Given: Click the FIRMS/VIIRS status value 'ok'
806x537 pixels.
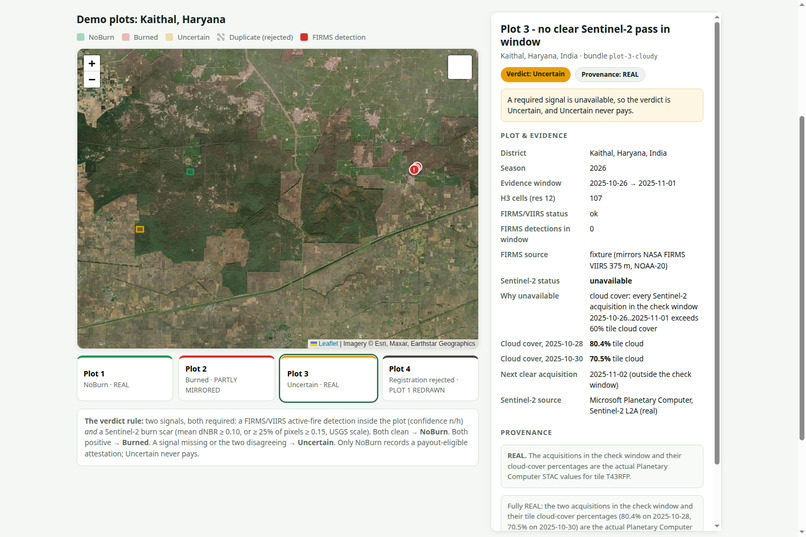Looking at the screenshot, I should click(594, 214).
